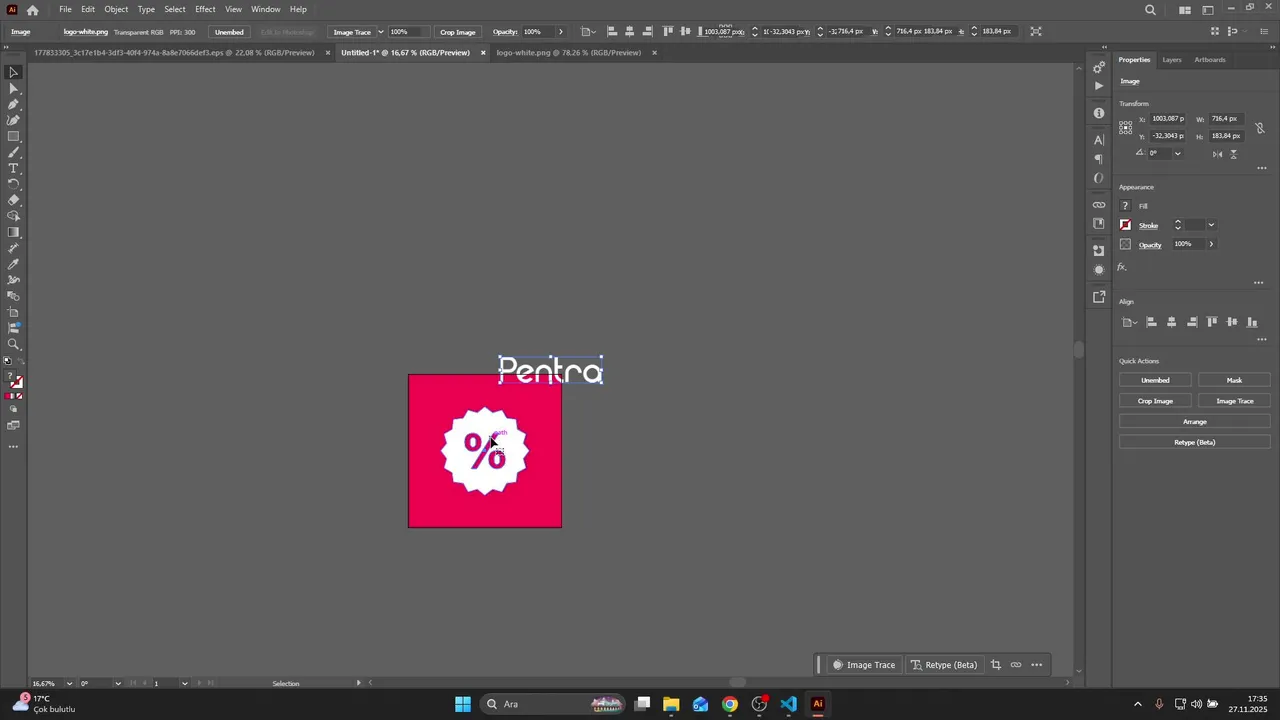The width and height of the screenshot is (1280, 720).
Task: Select the Gradient tool
Action: point(14,232)
